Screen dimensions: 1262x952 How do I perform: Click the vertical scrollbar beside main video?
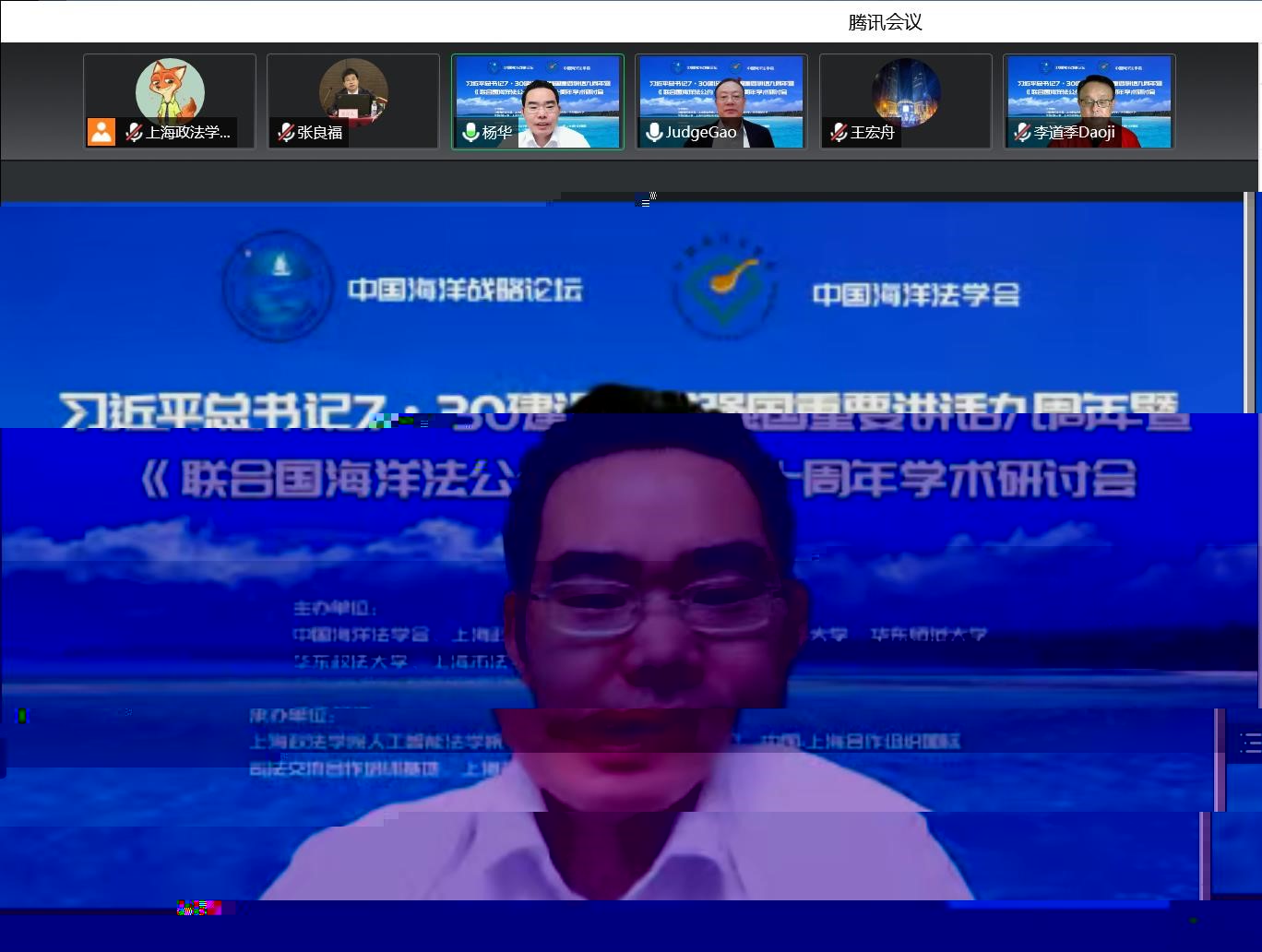coord(1251,304)
